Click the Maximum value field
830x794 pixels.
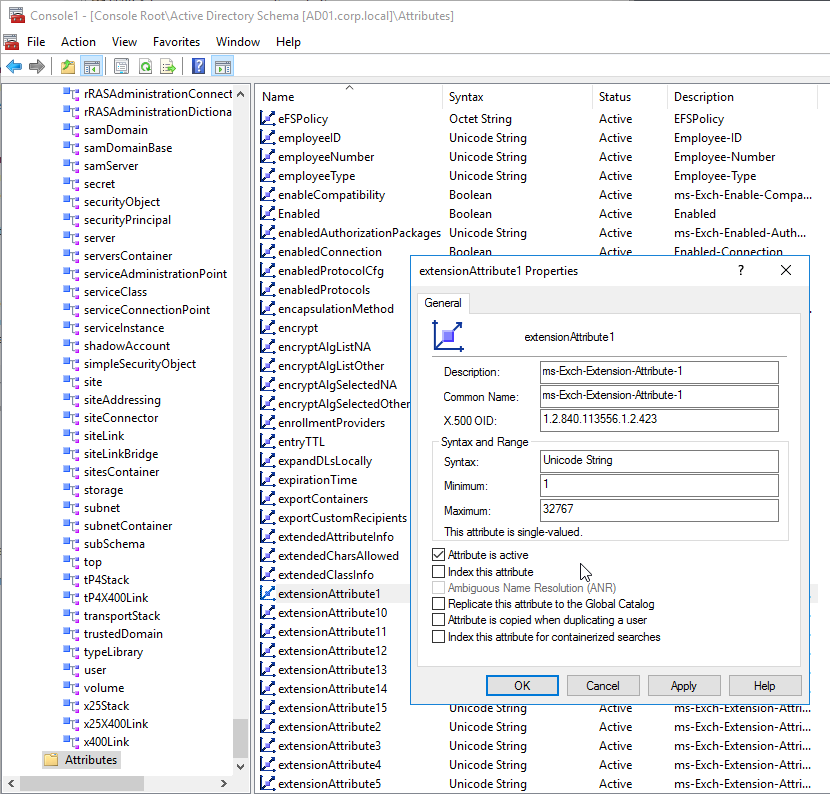click(x=659, y=510)
